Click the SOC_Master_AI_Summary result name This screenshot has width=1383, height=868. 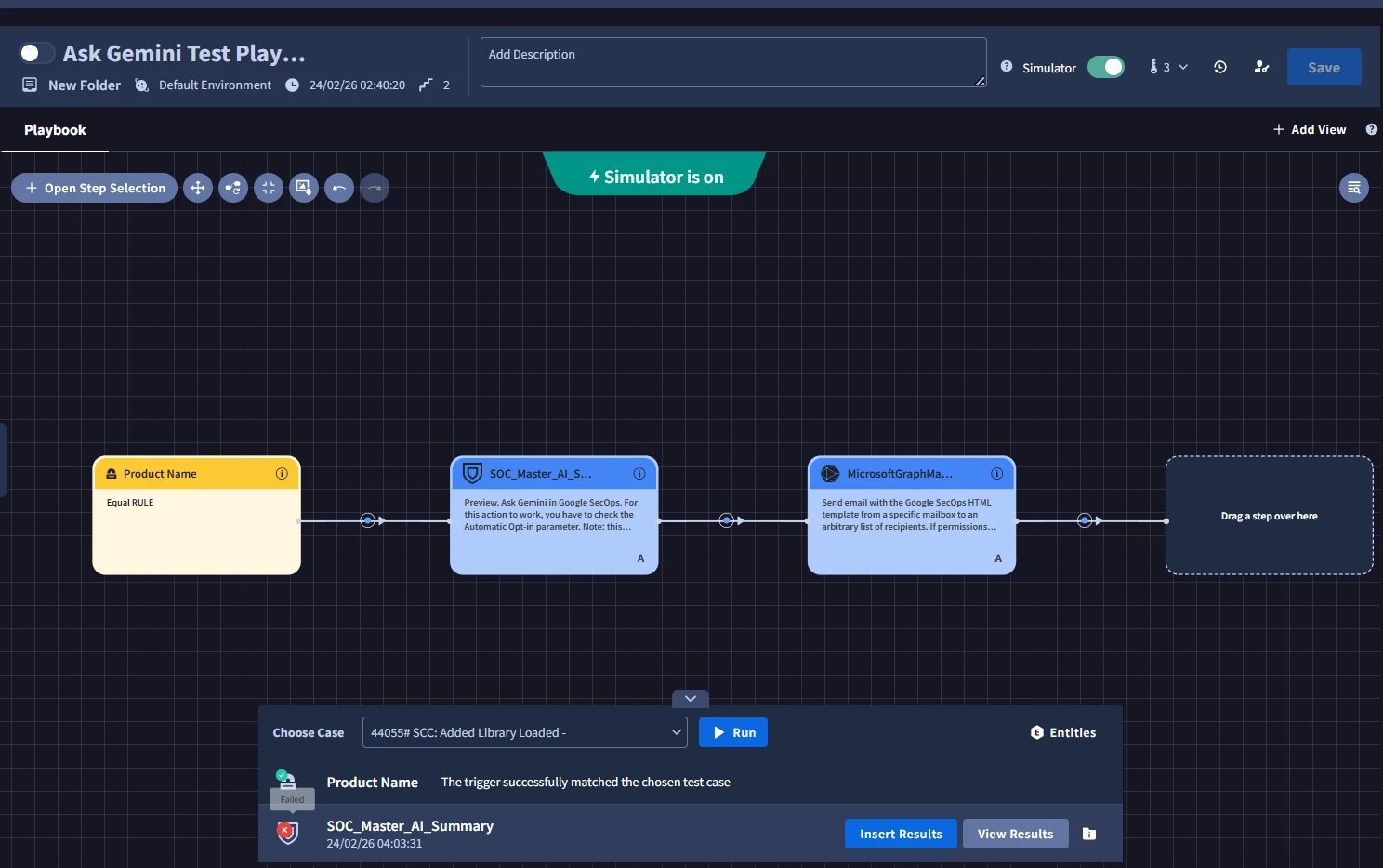tap(410, 826)
